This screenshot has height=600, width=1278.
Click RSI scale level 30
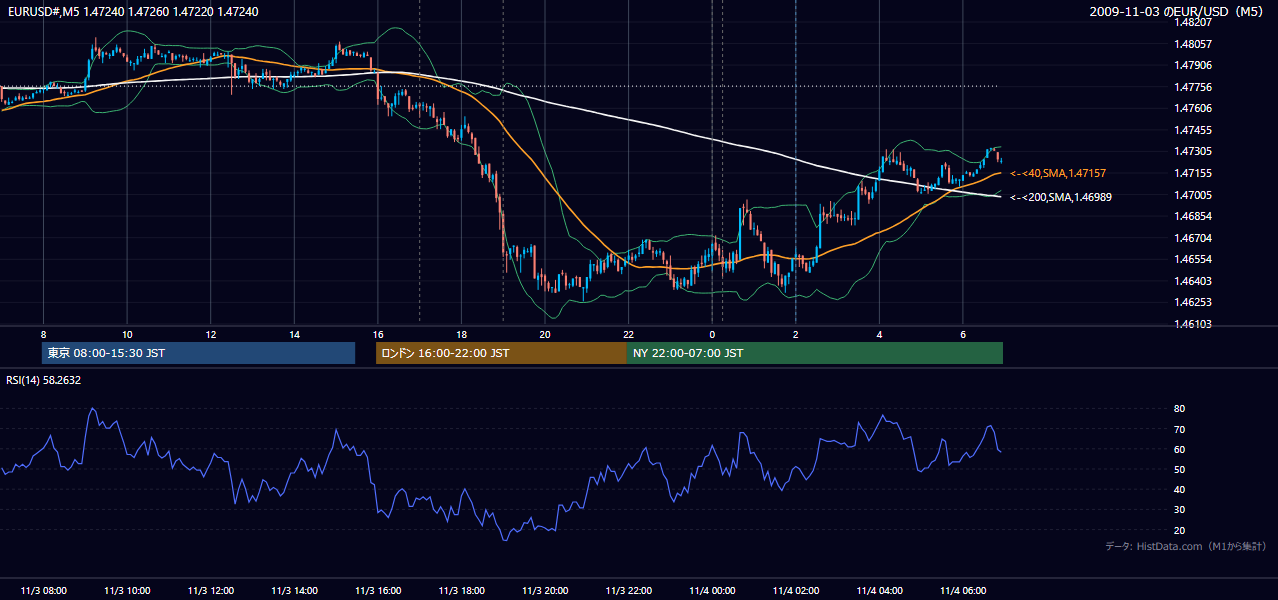tap(1180, 510)
